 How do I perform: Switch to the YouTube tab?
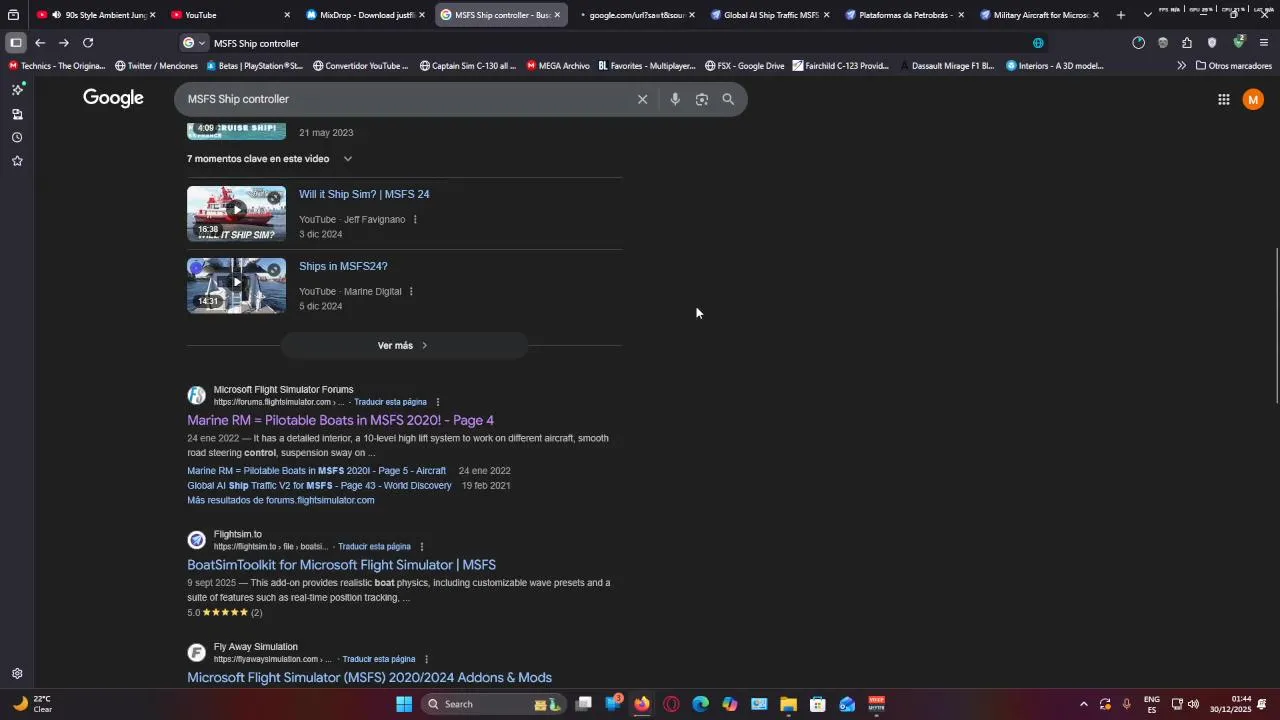(228, 15)
